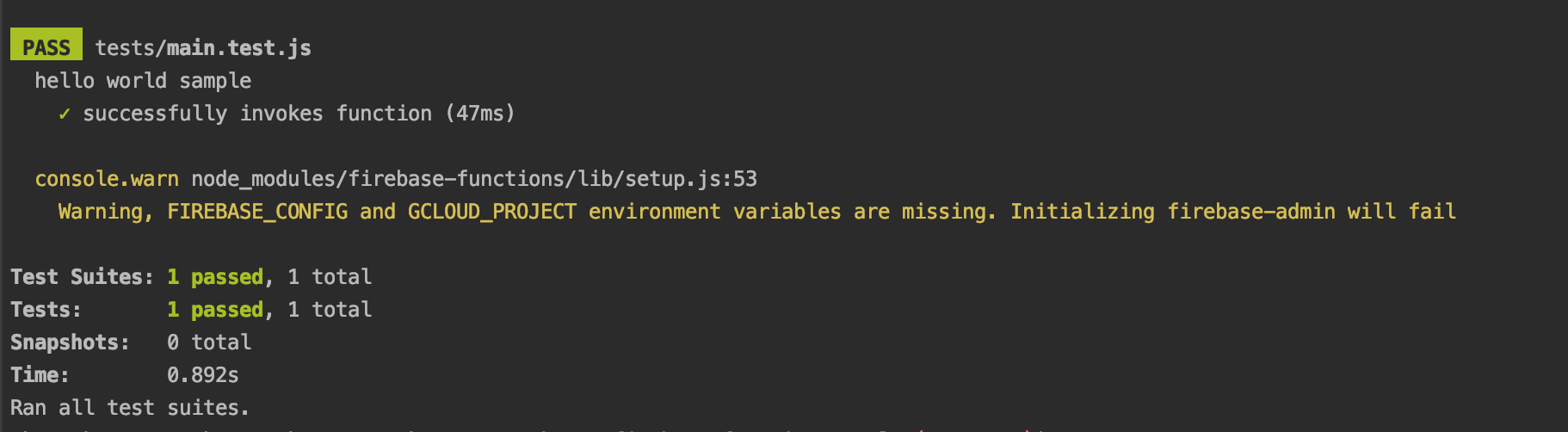Viewport: 1568px width, 432px height.
Task: Open the tests/main.test.js file path
Action: click(x=203, y=47)
